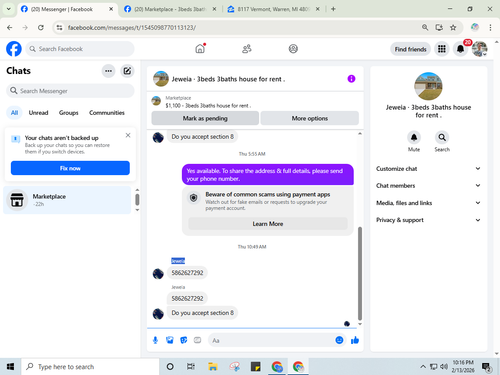Send a thumbs-up like
This screenshot has width=500, height=375.
click(355, 340)
